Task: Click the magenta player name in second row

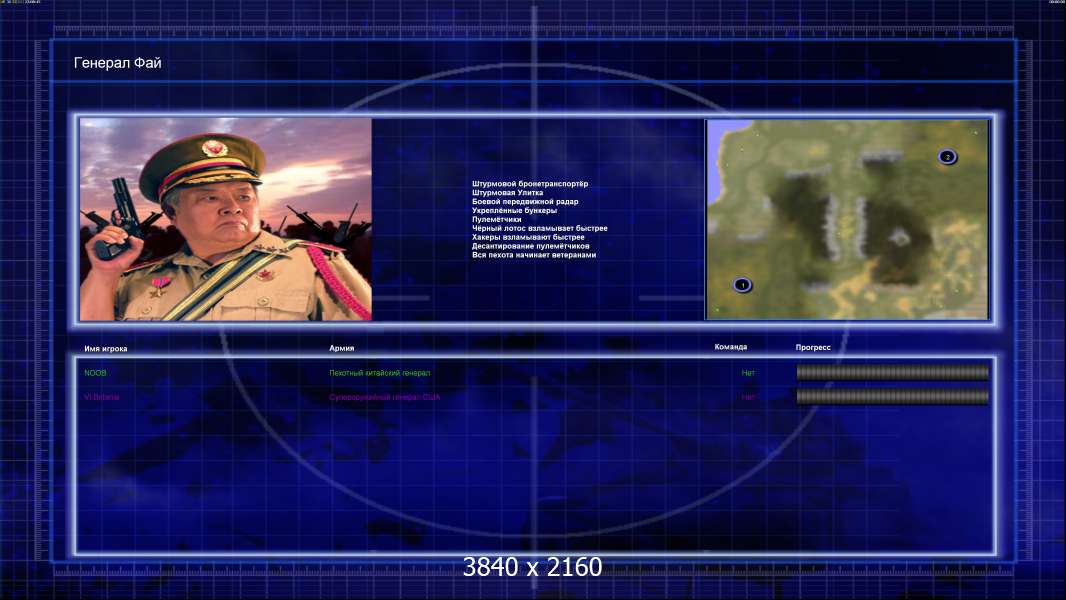Action: coord(101,397)
